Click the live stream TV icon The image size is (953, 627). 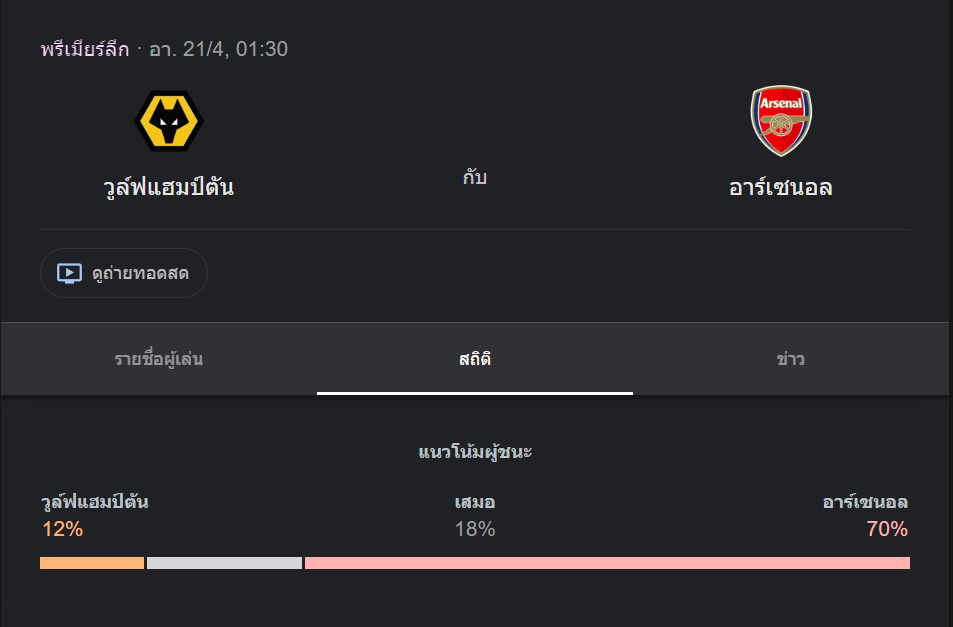tap(69, 273)
